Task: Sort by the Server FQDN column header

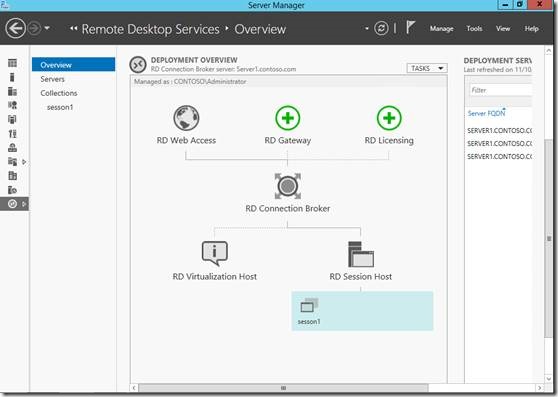Action: click(486, 113)
